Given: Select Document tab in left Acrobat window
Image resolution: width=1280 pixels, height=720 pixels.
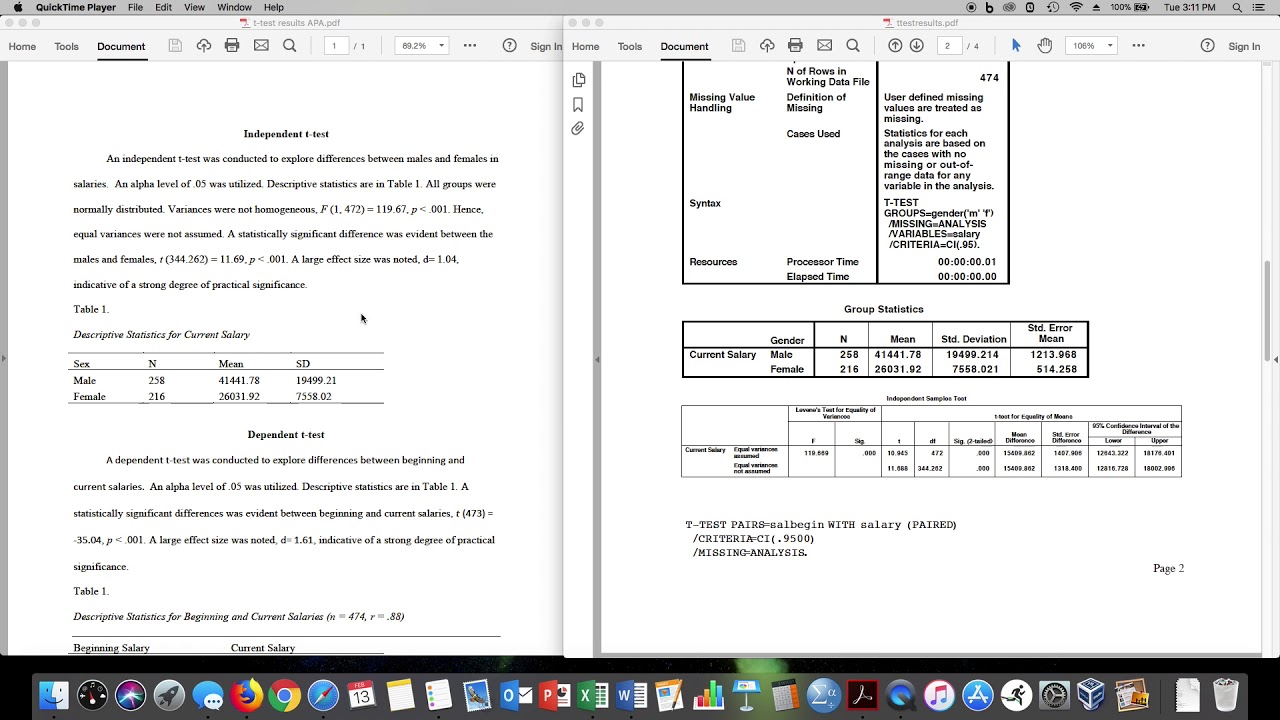Looking at the screenshot, I should coord(121,46).
